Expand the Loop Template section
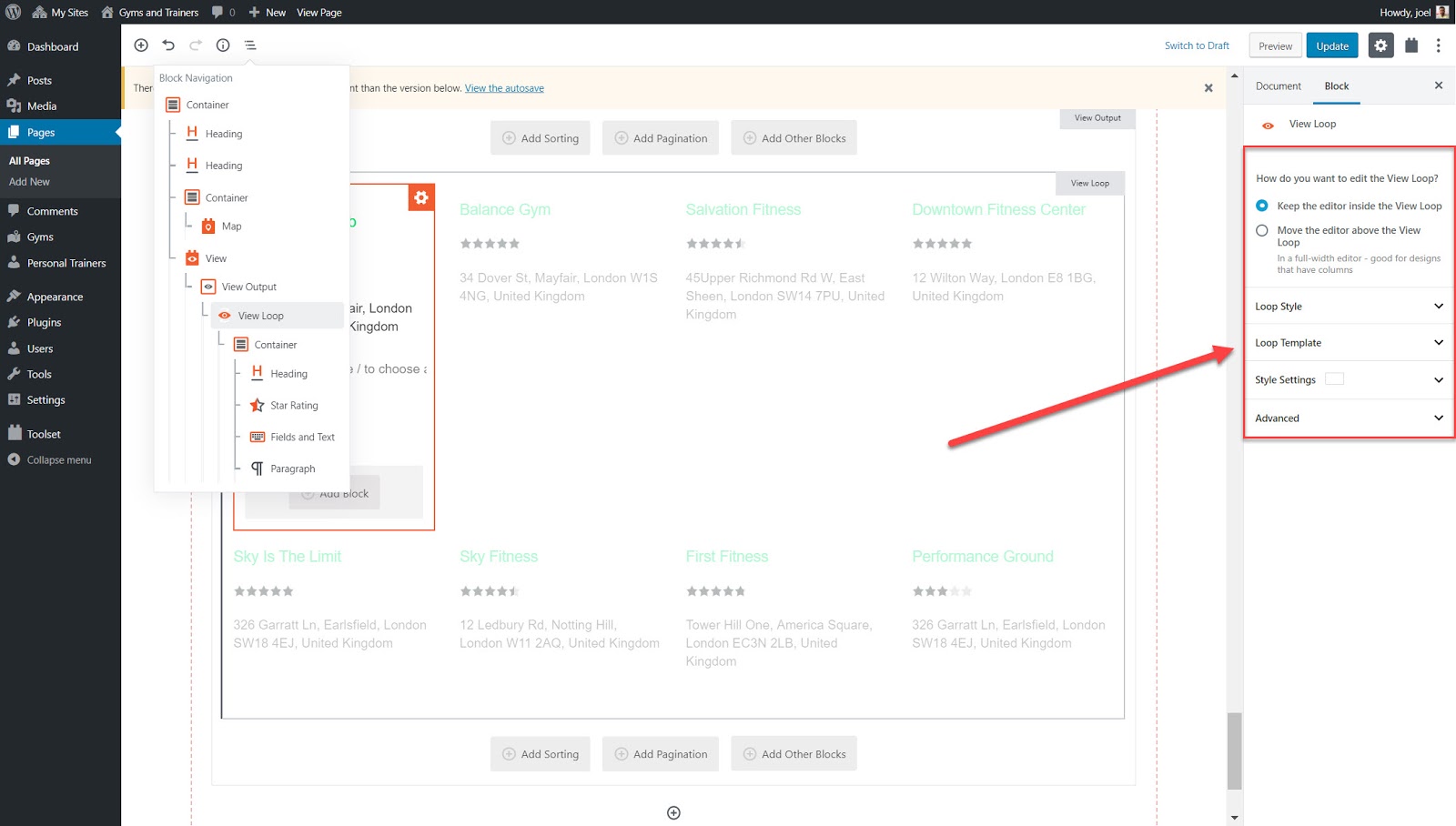 tap(1348, 342)
